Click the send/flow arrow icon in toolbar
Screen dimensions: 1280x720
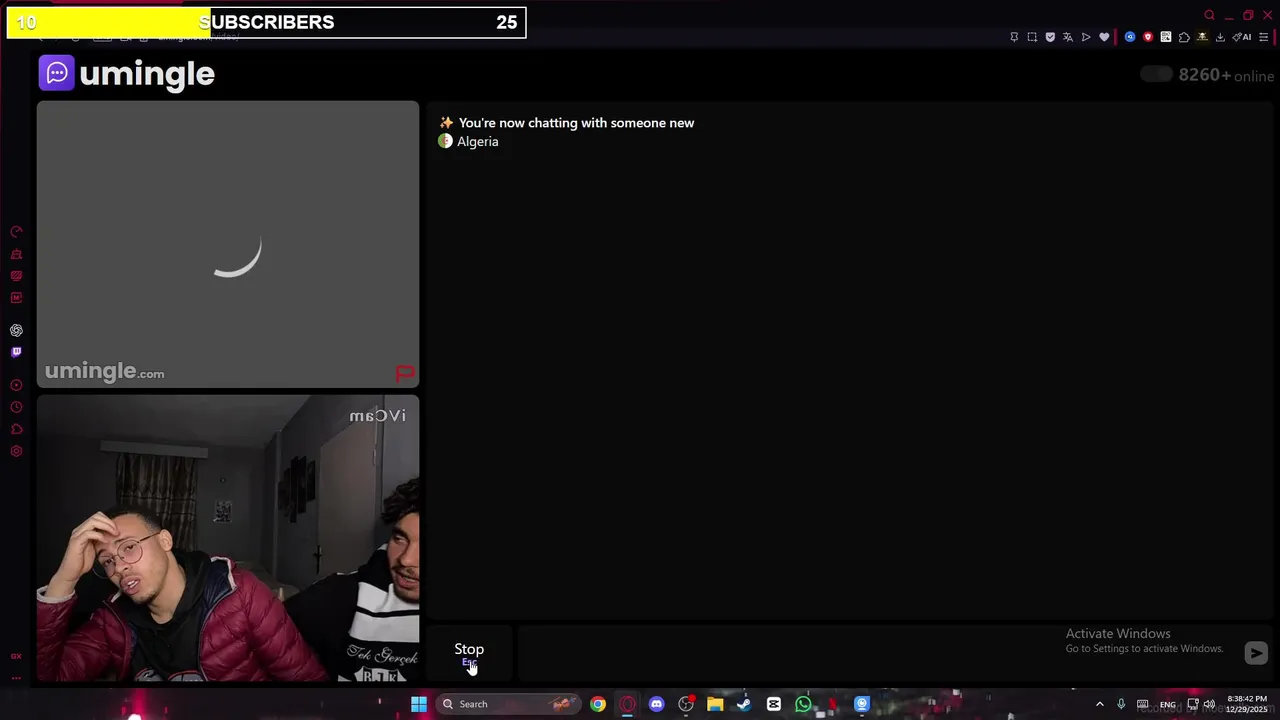click(1086, 37)
